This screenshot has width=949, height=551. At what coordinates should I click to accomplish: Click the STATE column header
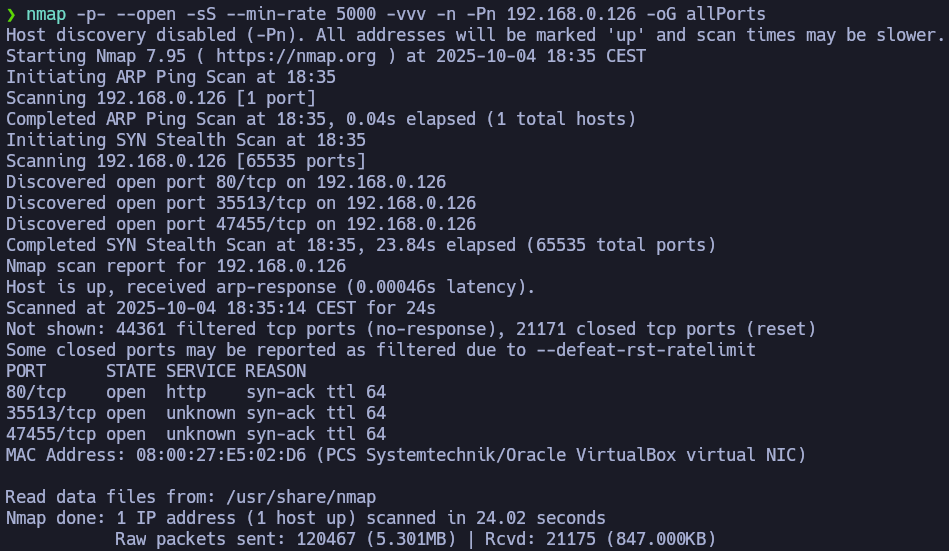click(130, 371)
